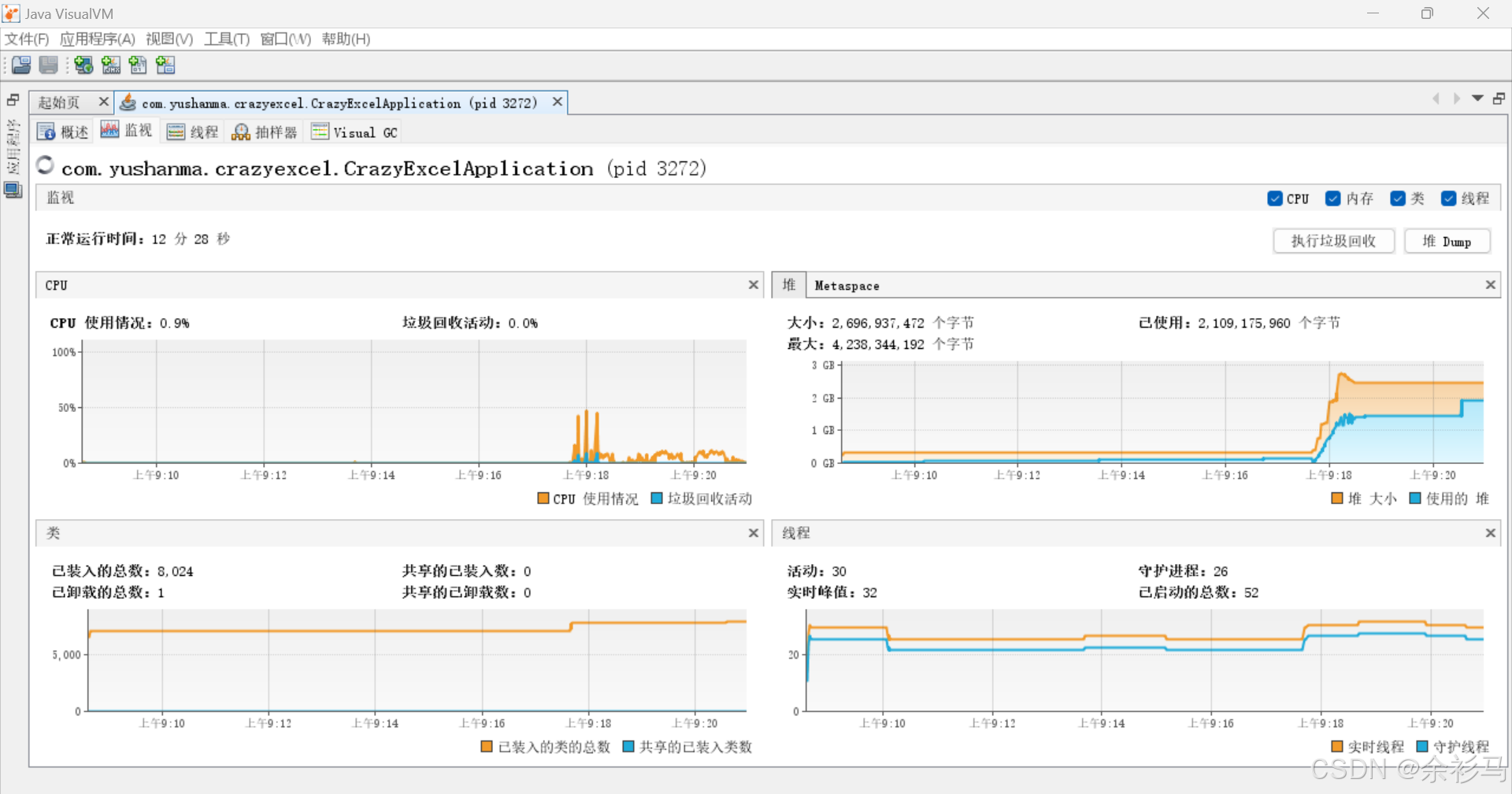Open the 应用程序(A) menu
The width and height of the screenshot is (1512, 794).
pyautogui.click(x=98, y=39)
